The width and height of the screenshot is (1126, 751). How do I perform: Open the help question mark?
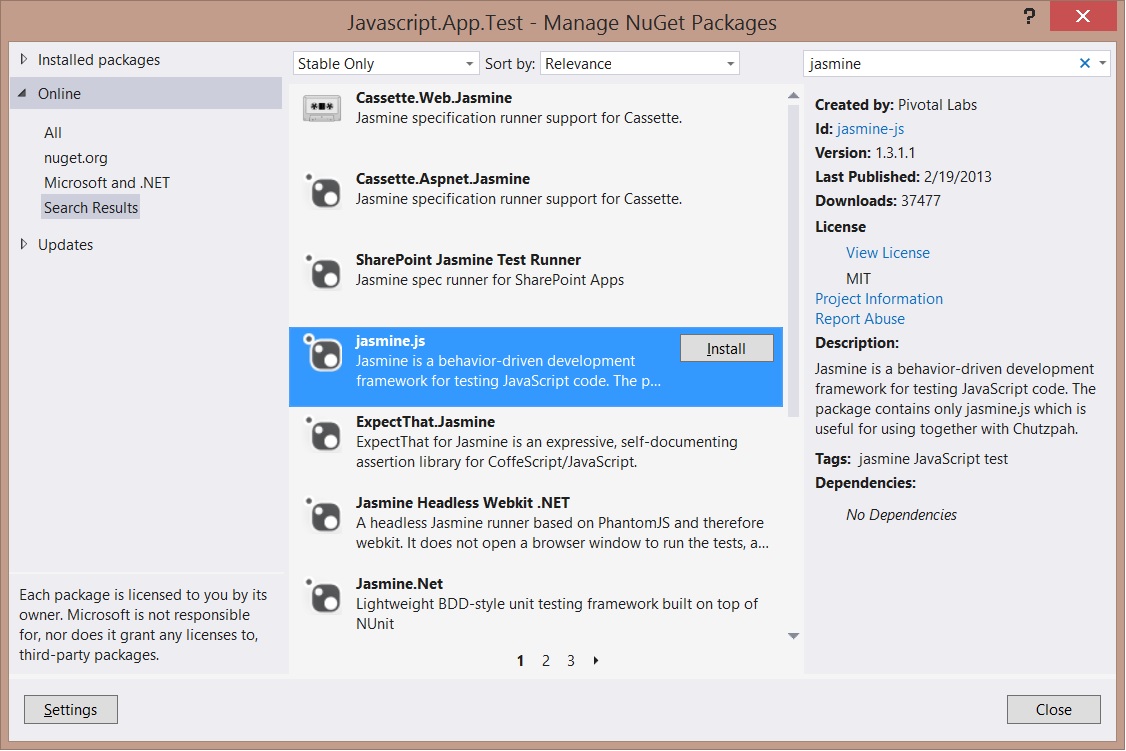(x=1029, y=16)
